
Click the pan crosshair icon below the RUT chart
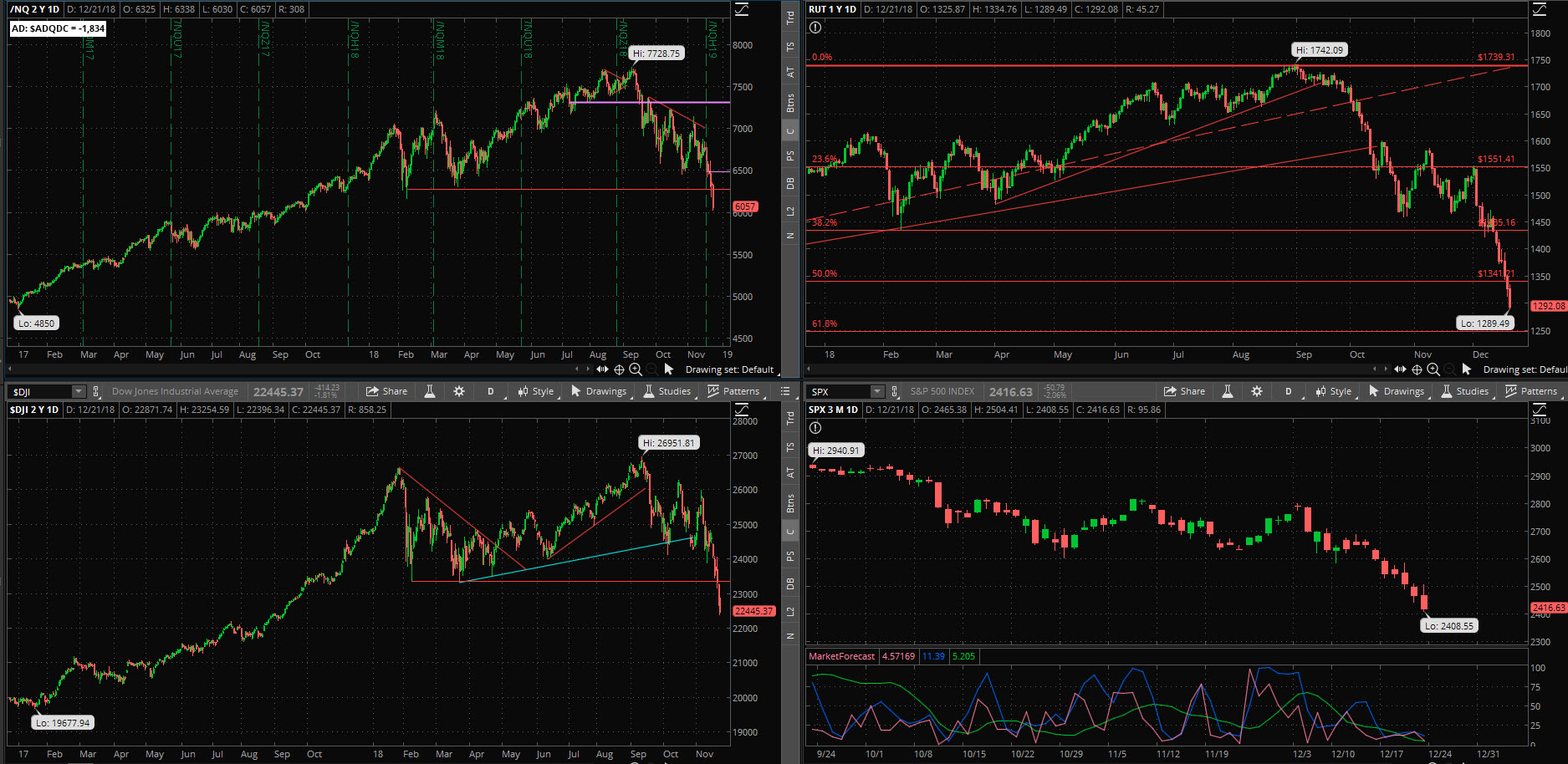(x=1417, y=369)
